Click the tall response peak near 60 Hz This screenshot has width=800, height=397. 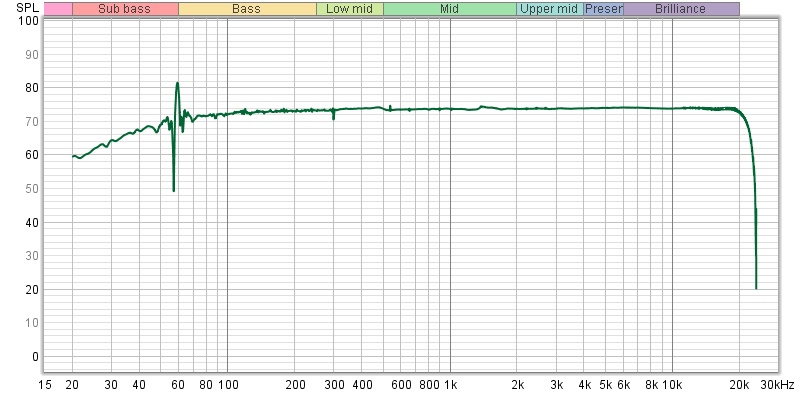(x=177, y=83)
